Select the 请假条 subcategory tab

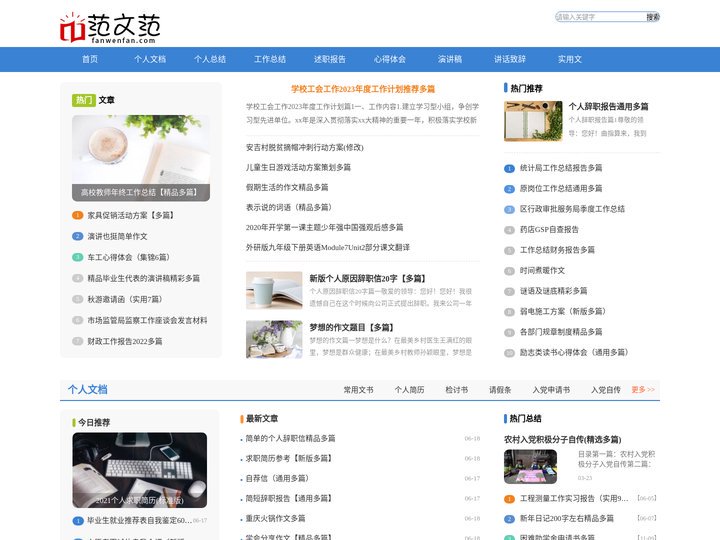pos(500,390)
